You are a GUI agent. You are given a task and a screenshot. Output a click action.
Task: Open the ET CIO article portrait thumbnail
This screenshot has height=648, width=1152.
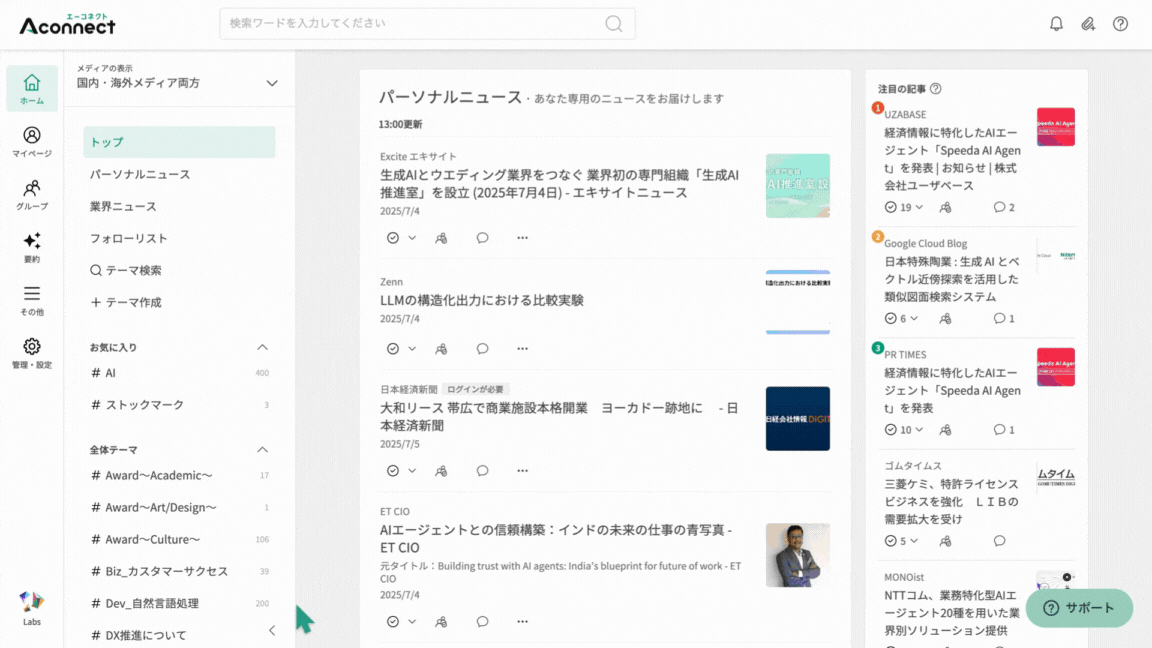click(798, 555)
